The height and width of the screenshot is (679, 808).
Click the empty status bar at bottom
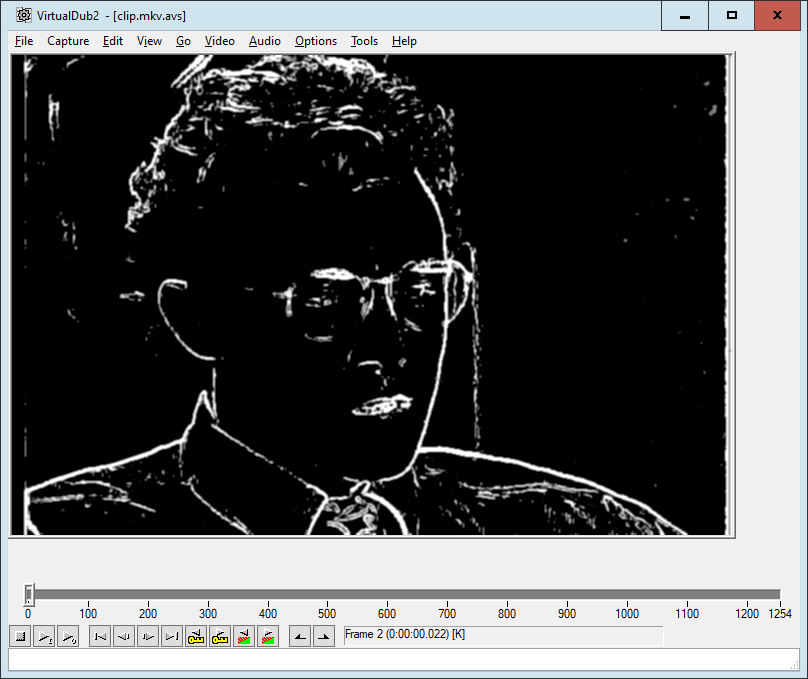[x=403, y=659]
